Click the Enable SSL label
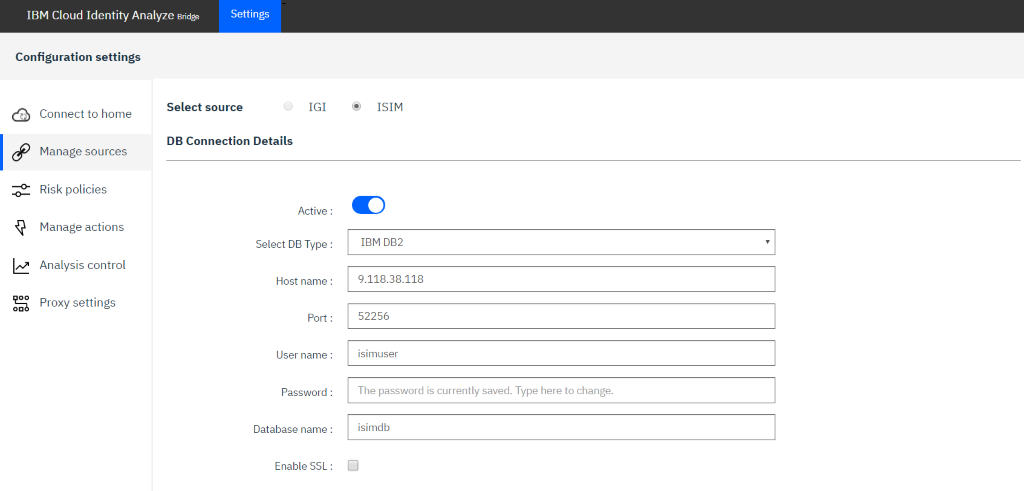1024x491 pixels. pos(304,466)
